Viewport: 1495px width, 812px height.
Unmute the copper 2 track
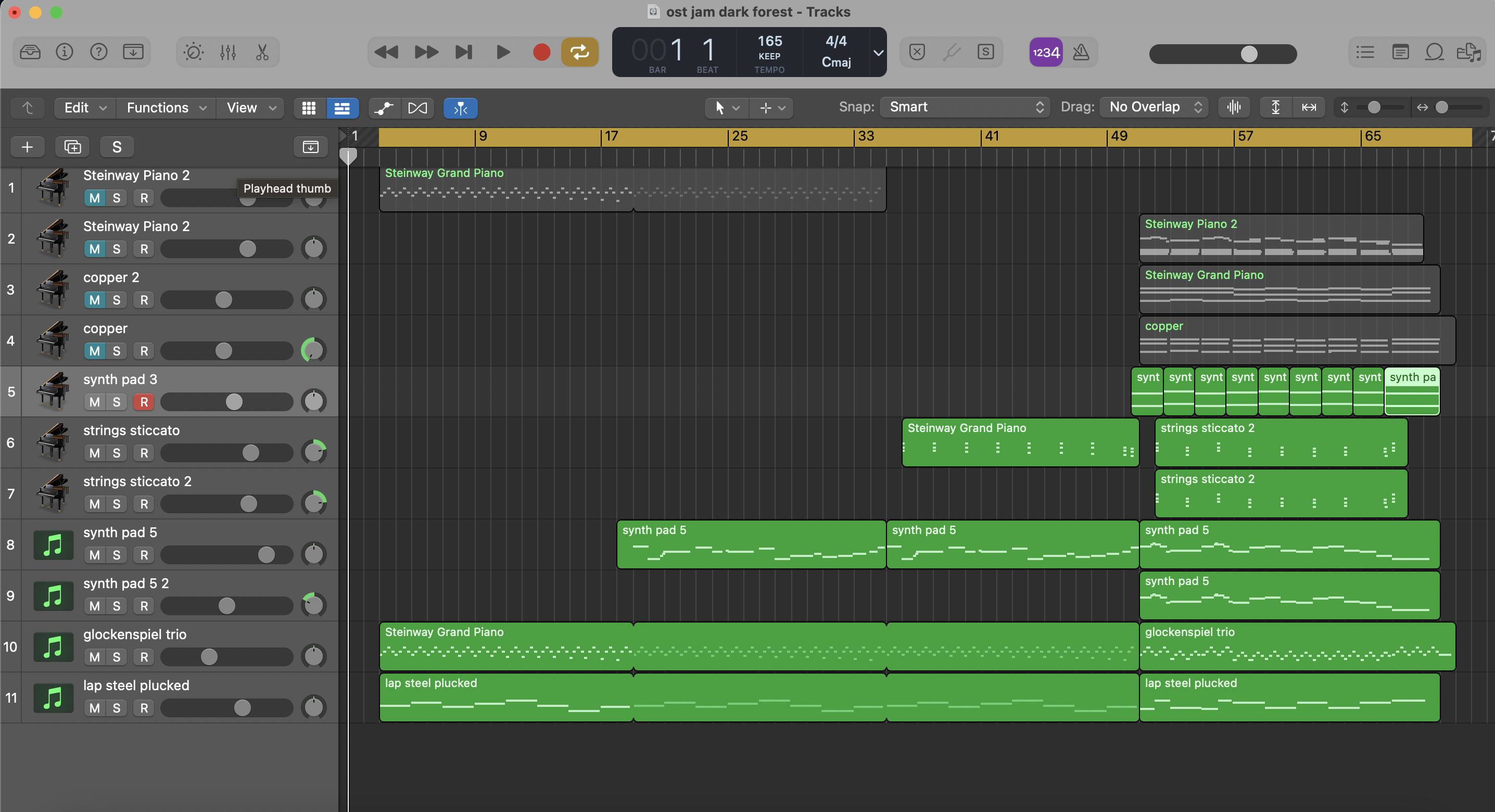[95, 300]
